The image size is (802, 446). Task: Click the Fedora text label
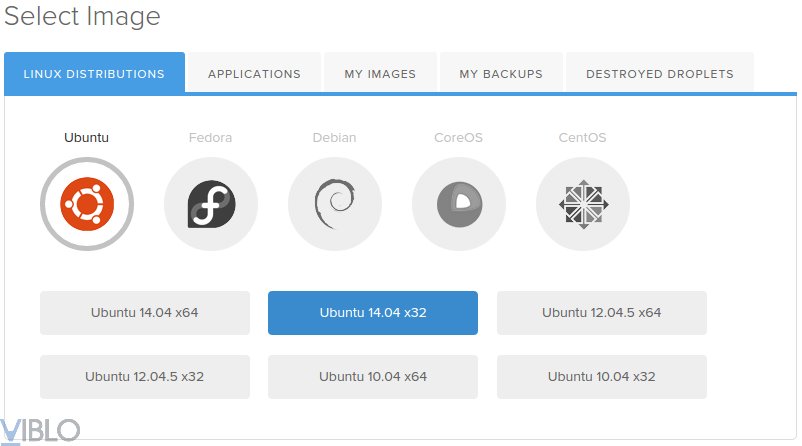pos(210,138)
